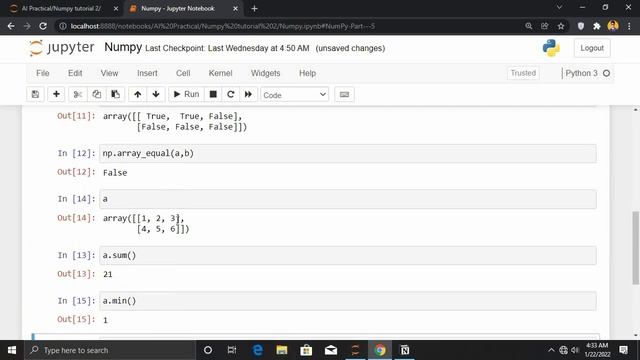The image size is (640, 360).
Task: Open the Chrome profile avatar
Action: pyautogui.click(x=613, y=26)
